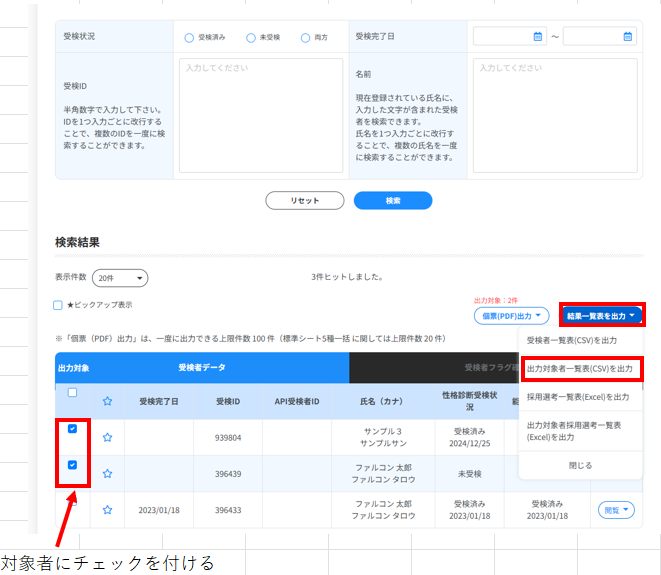661x575 pixels.
Task: Click the 2023/01/18 completion date cell
Action: coord(159,510)
